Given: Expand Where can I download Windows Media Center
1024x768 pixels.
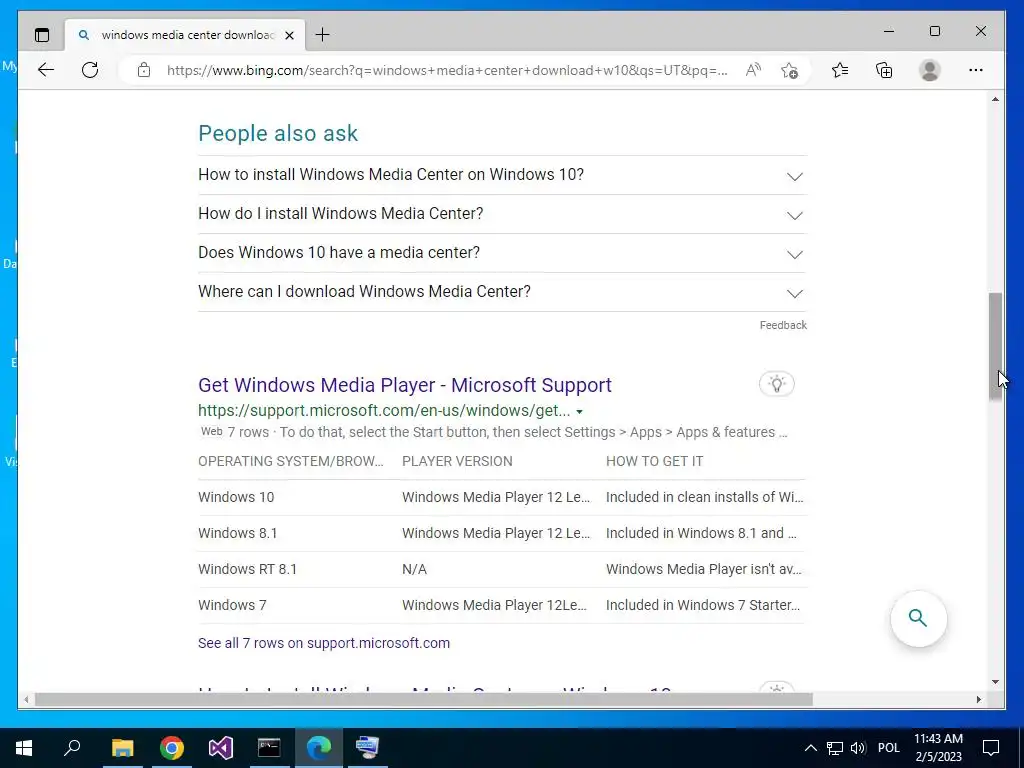Looking at the screenshot, I should (x=502, y=292).
